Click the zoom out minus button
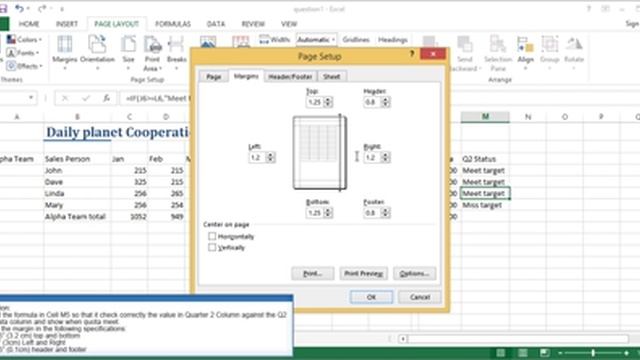 pos(560,353)
